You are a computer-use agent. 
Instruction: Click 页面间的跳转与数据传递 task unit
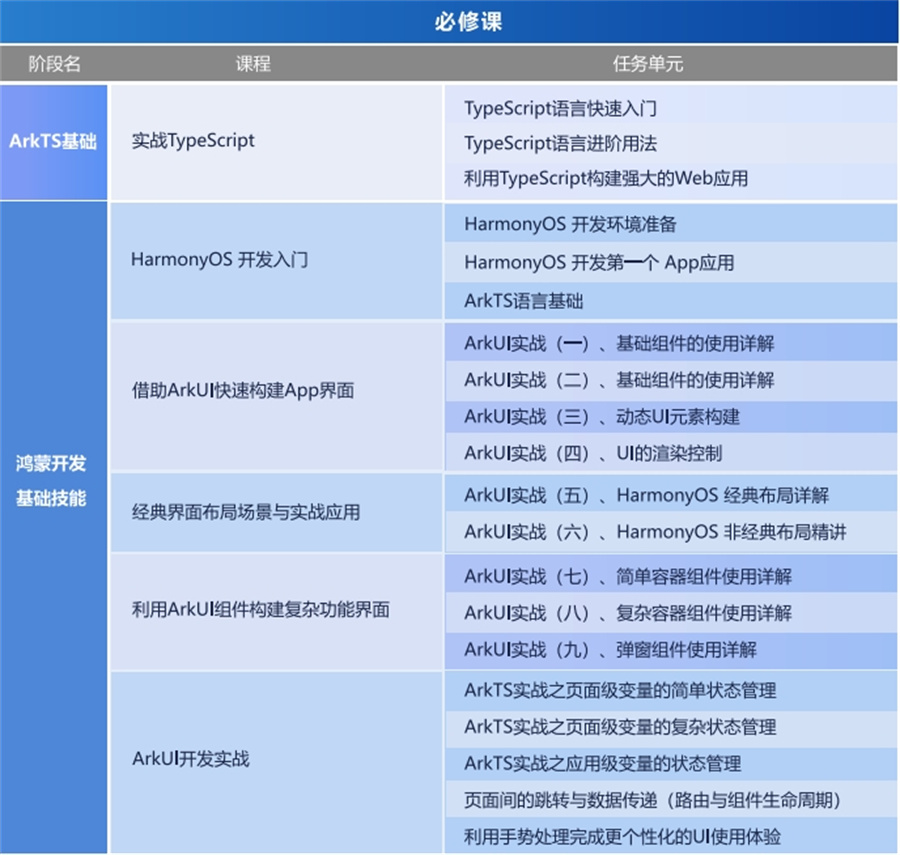tap(650, 800)
